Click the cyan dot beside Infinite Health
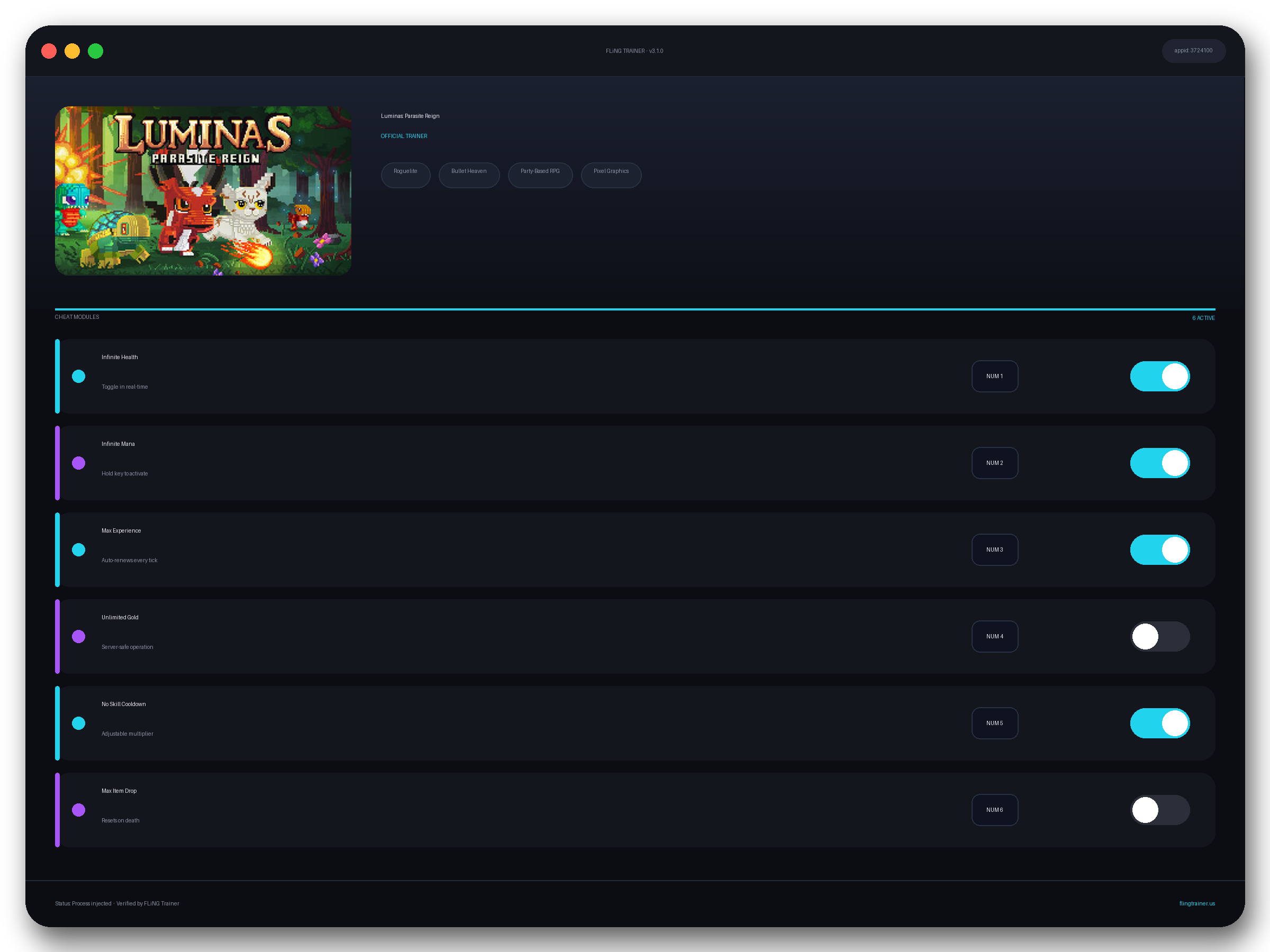 coord(79,377)
